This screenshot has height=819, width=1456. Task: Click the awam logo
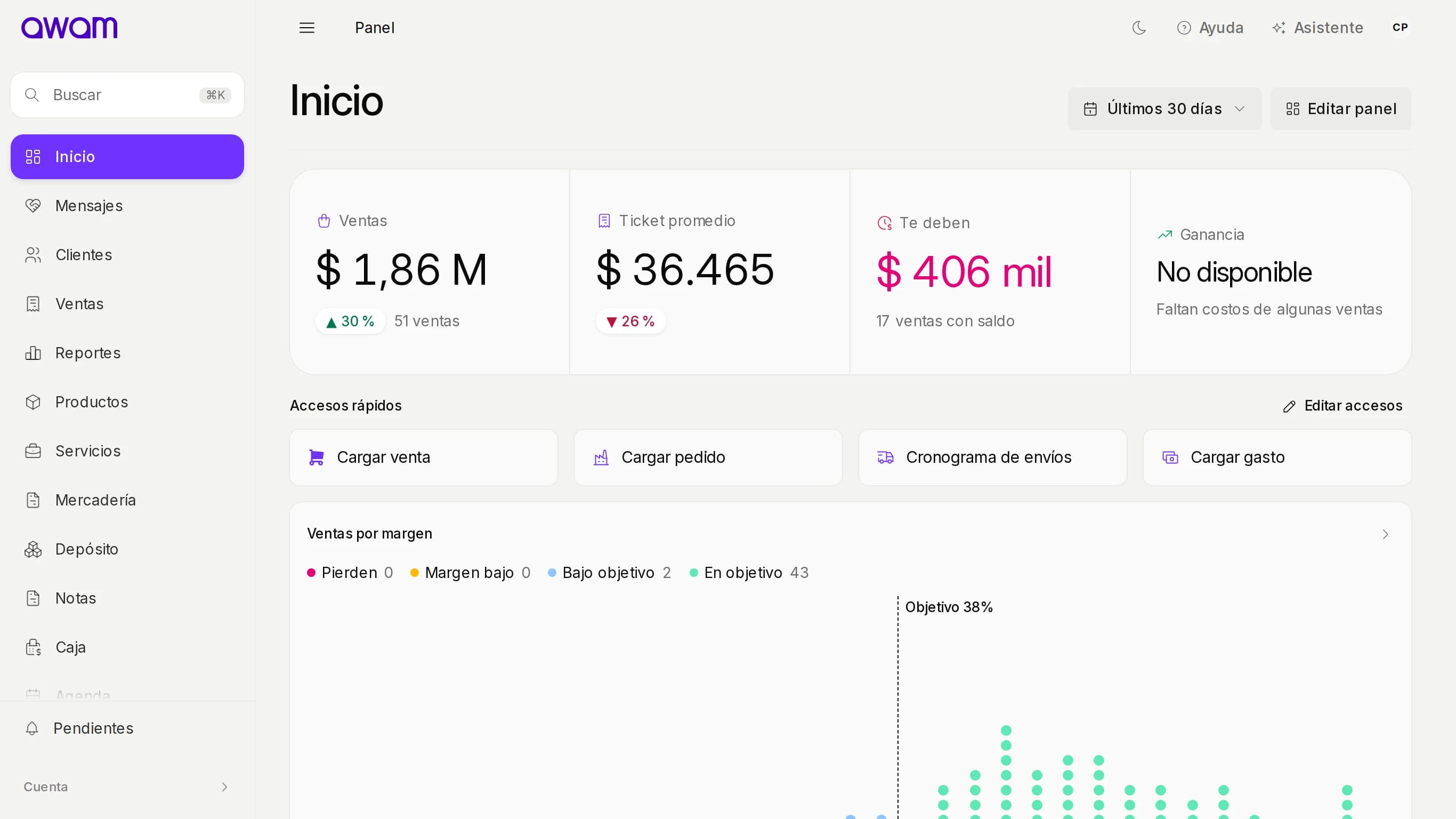tap(69, 28)
